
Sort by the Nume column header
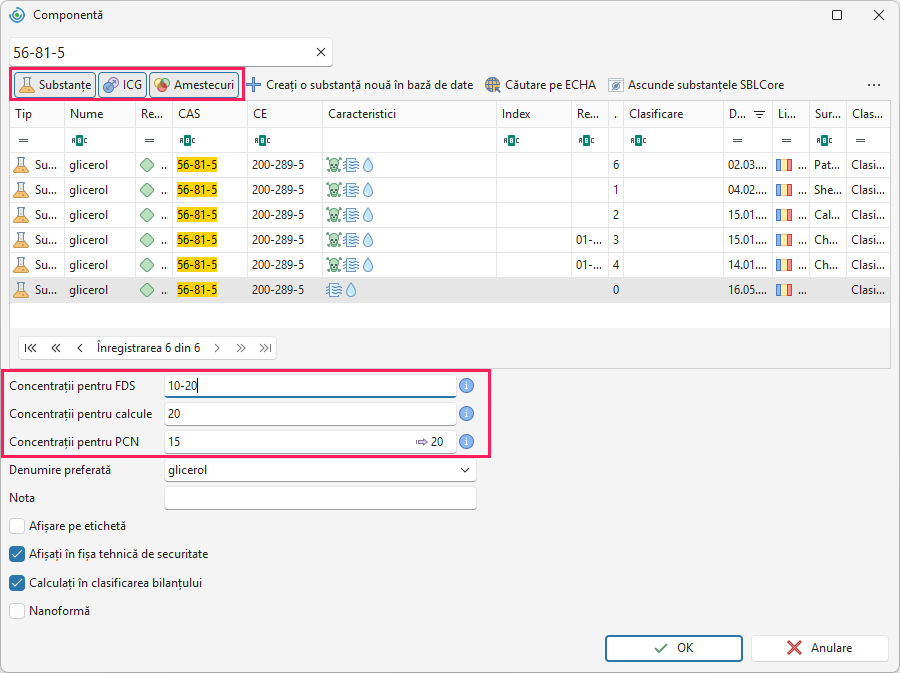100,114
